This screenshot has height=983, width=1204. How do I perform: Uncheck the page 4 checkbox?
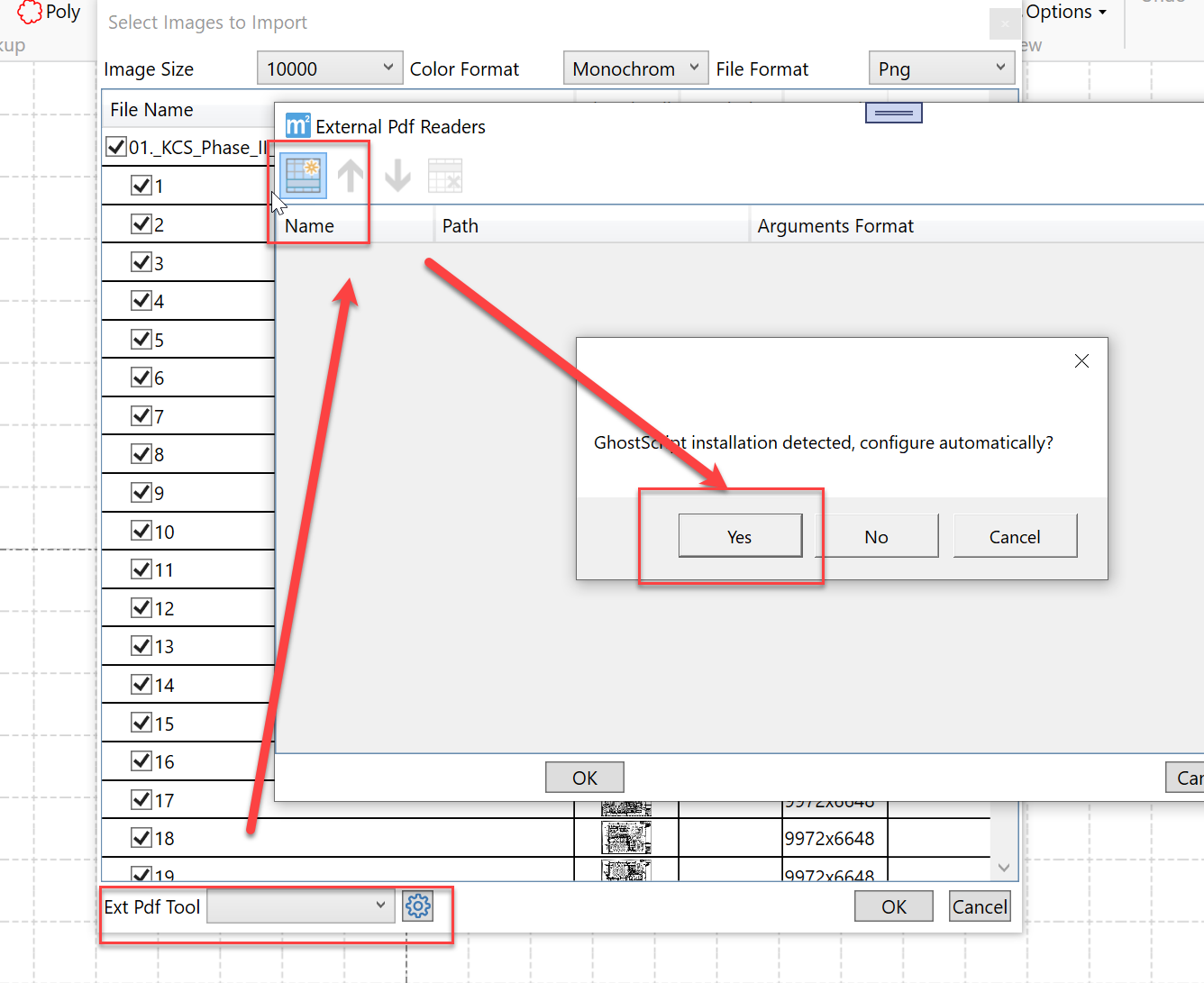141,300
